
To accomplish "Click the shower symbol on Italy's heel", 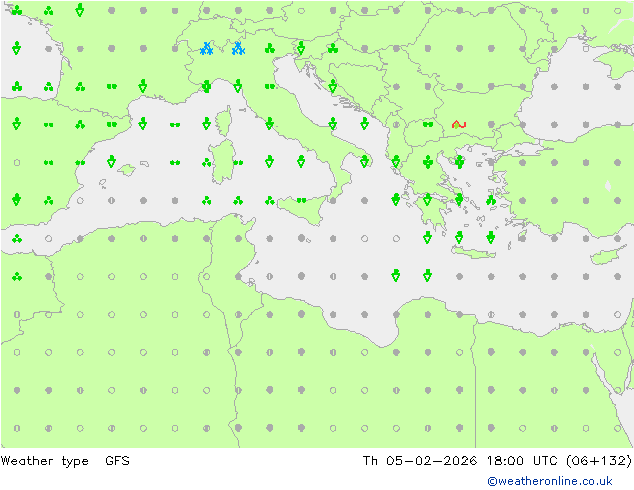I will pos(364,161).
